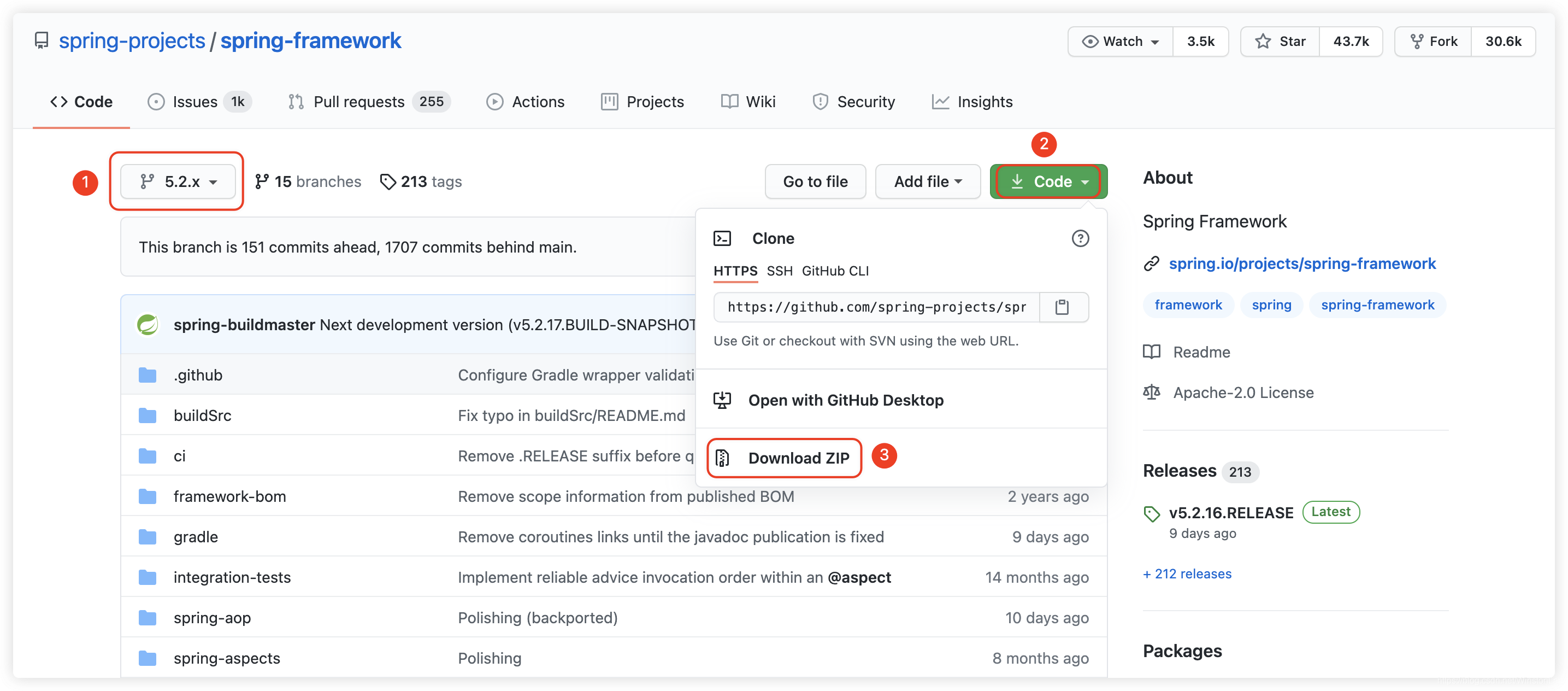The height and width of the screenshot is (691, 1568).
Task: Toggle the green Code dropdown button
Action: pyautogui.click(x=1048, y=181)
